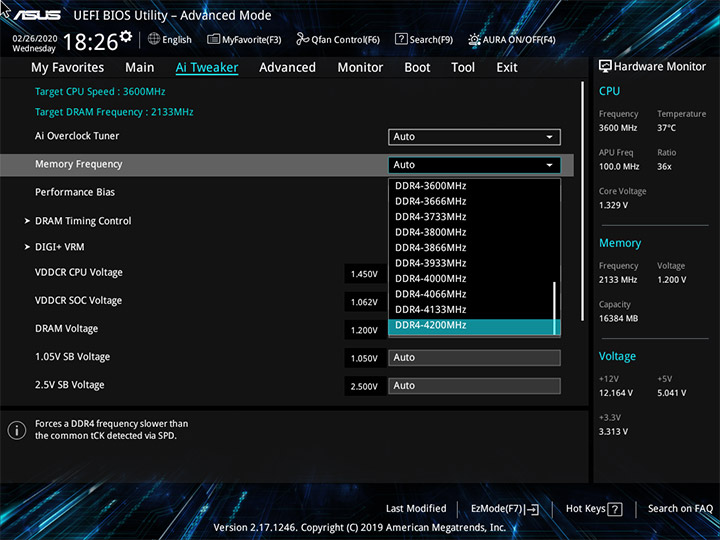Click the 37°C temperature reading
Image resolution: width=720 pixels, height=540 pixels.
[x=666, y=128]
